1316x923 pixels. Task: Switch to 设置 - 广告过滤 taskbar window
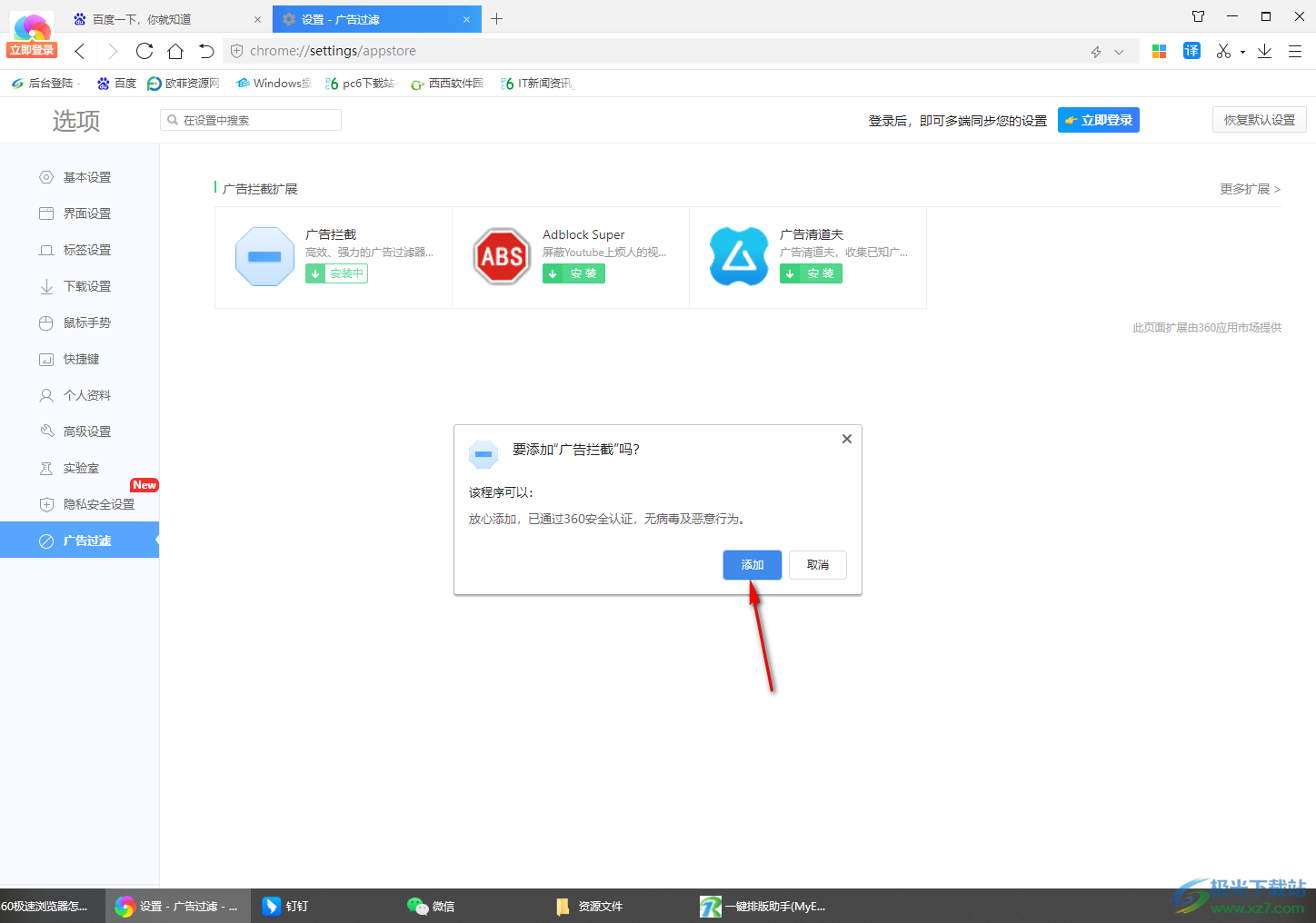(x=177, y=906)
